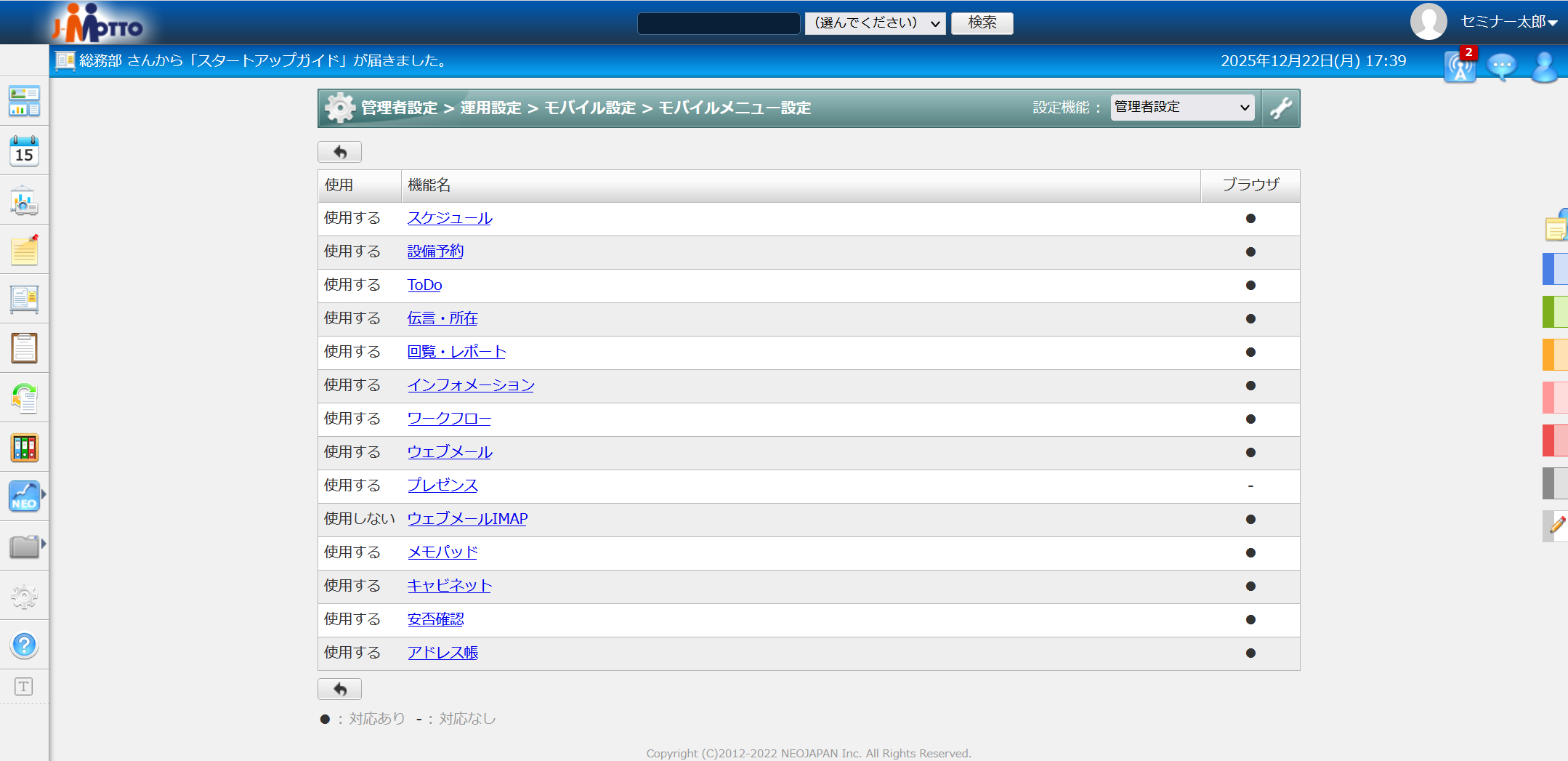Select the green sticky note color swatch

coord(1555,312)
